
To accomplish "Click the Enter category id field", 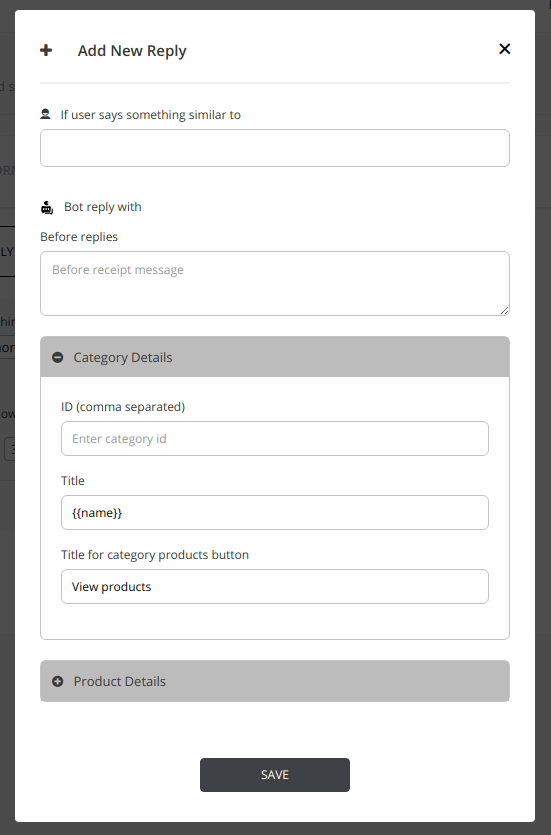I will pyautogui.click(x=275, y=438).
